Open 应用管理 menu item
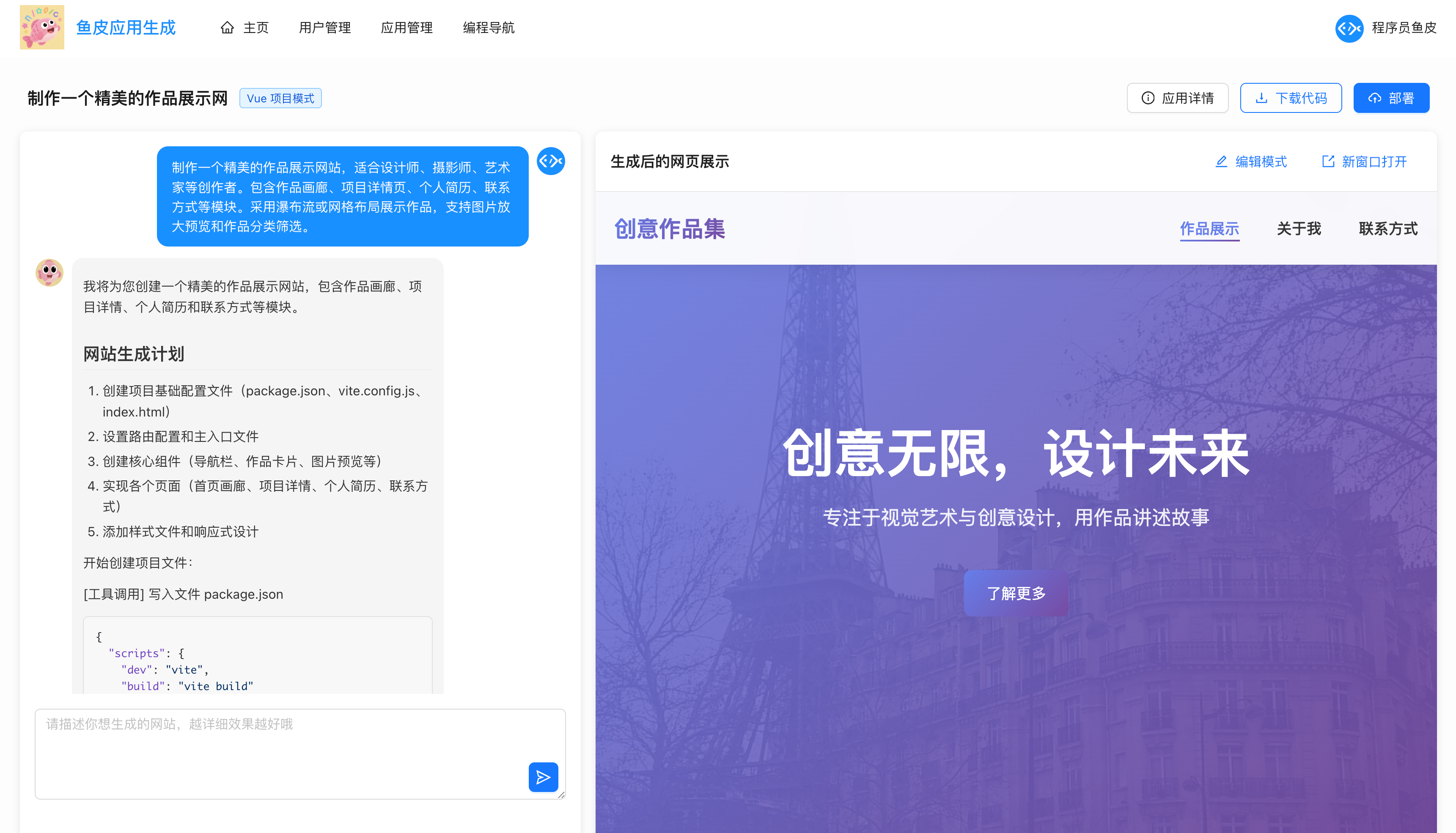The width and height of the screenshot is (1456, 833). coord(407,27)
